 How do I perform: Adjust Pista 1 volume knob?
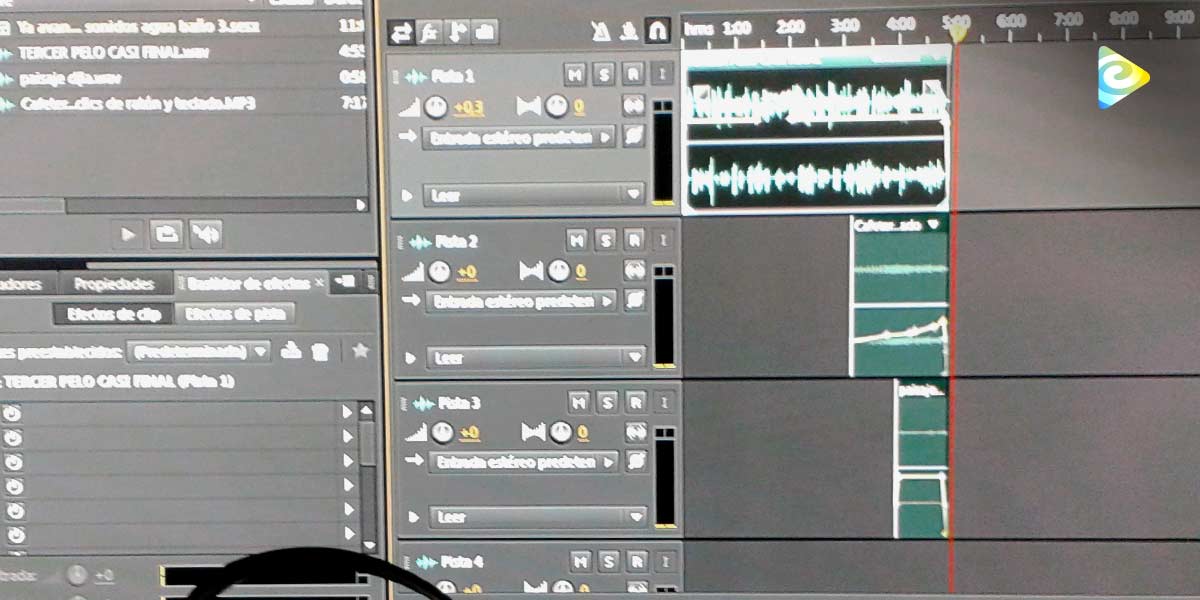point(435,106)
